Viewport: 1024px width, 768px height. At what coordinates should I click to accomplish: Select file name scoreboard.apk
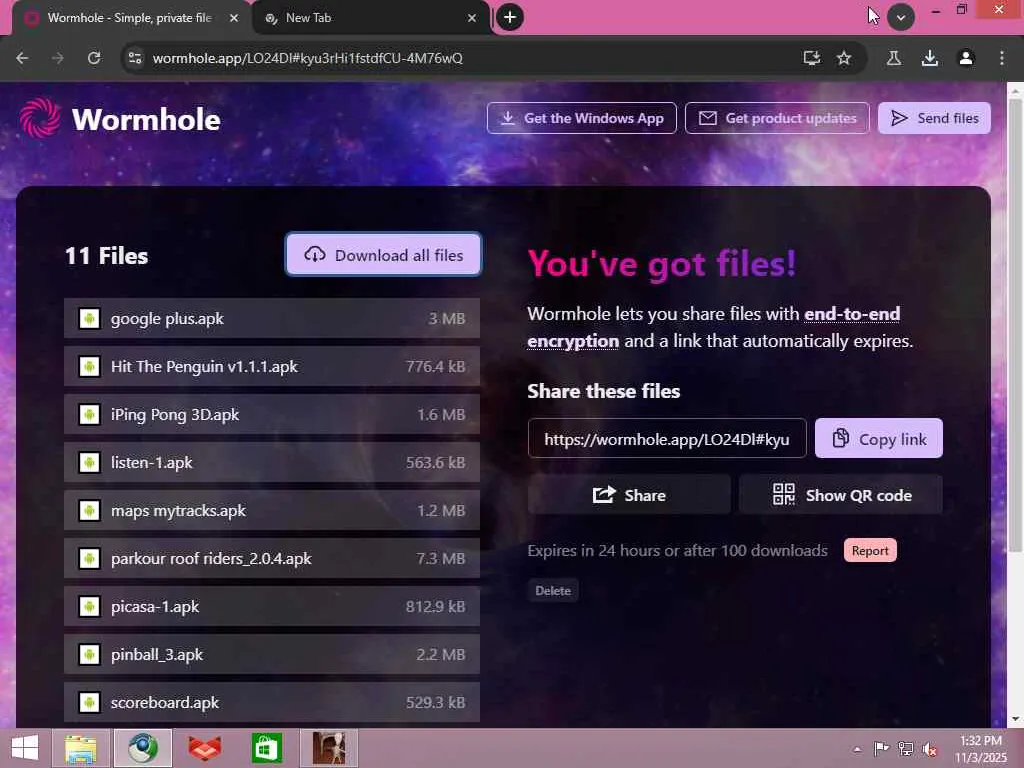tap(165, 703)
